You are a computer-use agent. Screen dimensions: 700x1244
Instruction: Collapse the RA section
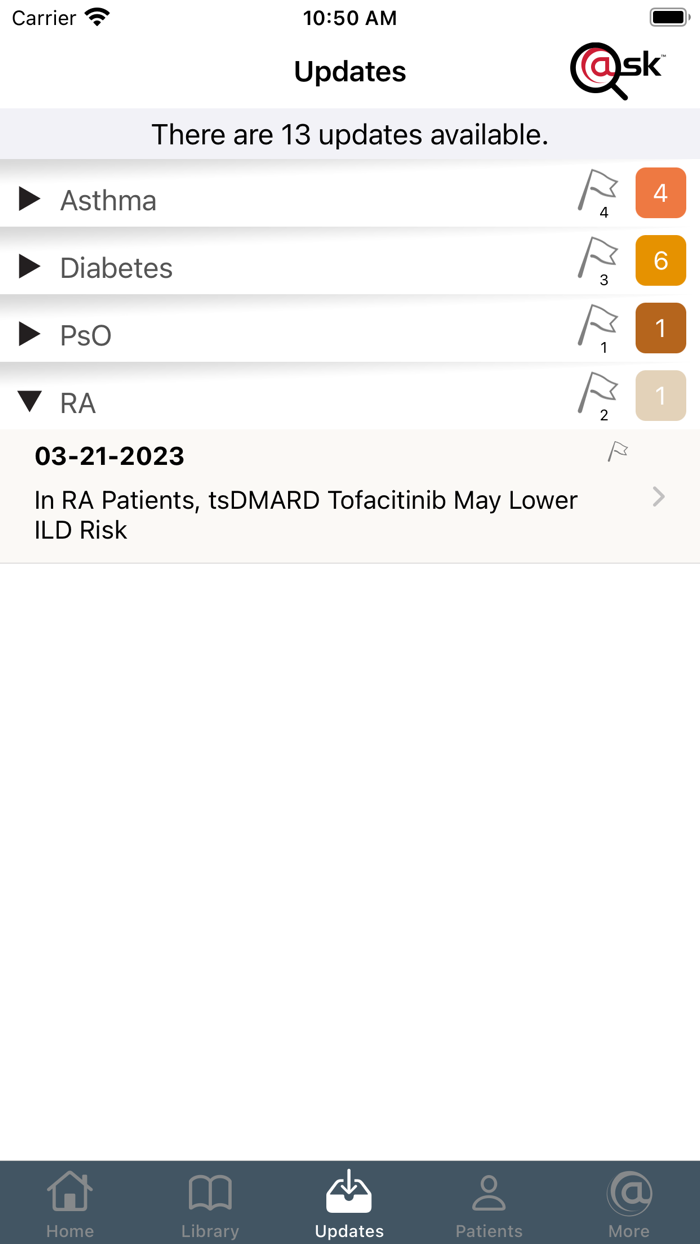[30, 402]
